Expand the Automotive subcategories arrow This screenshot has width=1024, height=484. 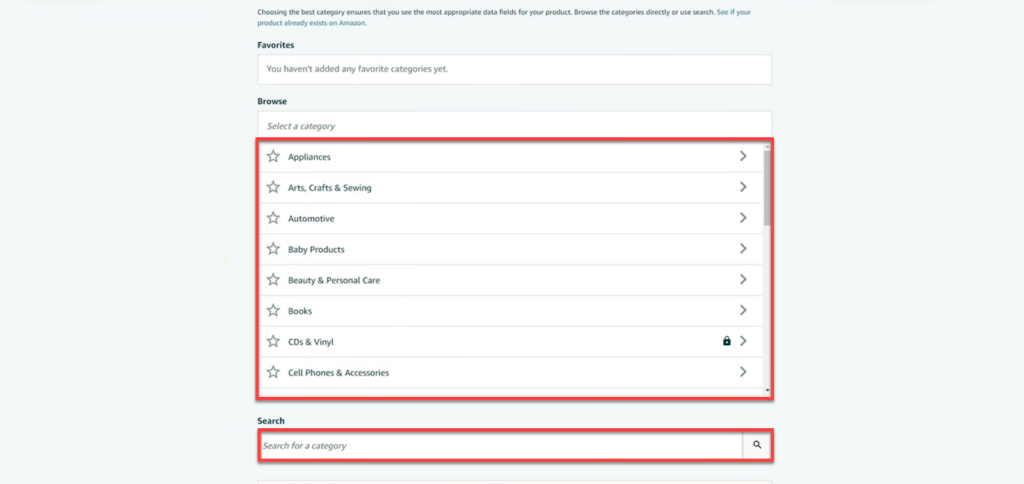(743, 218)
